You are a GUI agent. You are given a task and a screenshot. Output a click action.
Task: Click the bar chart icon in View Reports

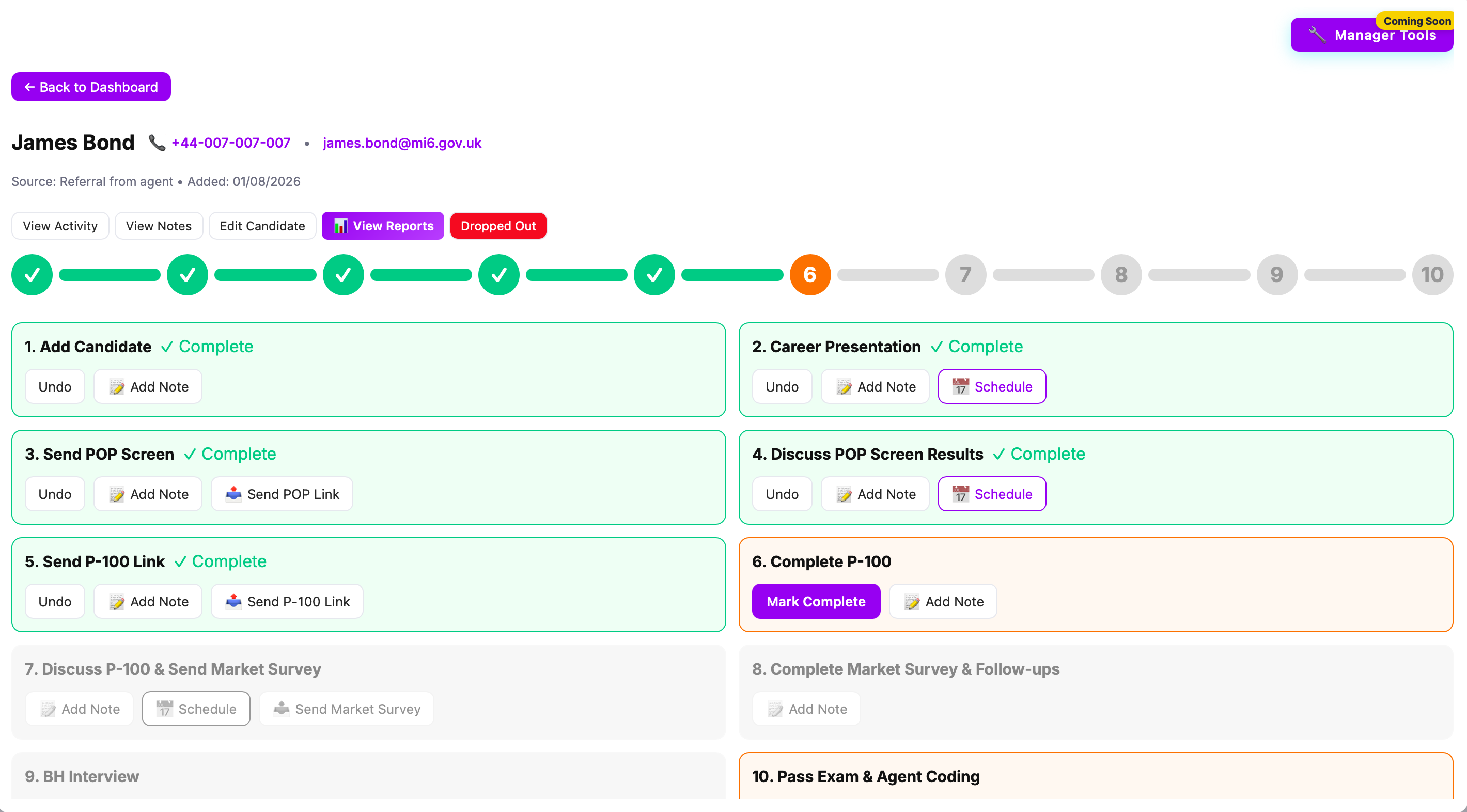[x=340, y=226]
